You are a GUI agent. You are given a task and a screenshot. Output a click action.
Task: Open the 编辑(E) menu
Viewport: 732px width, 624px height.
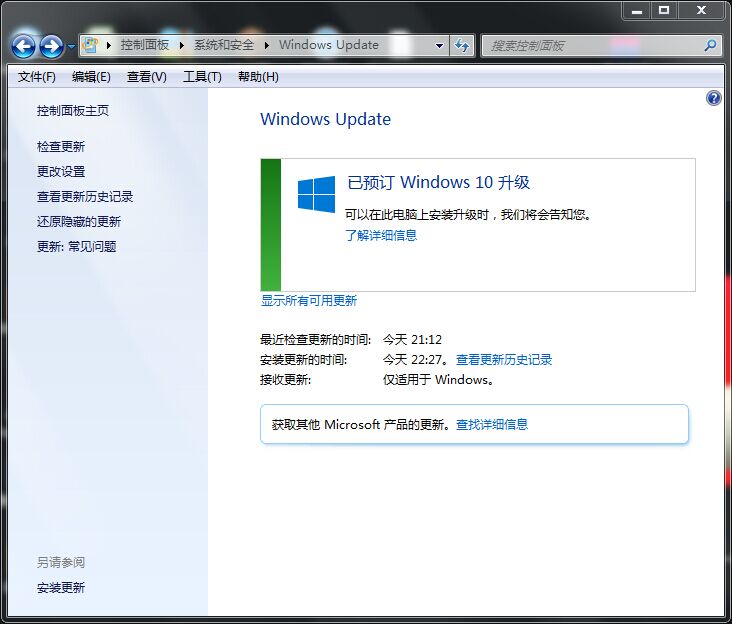click(x=92, y=77)
